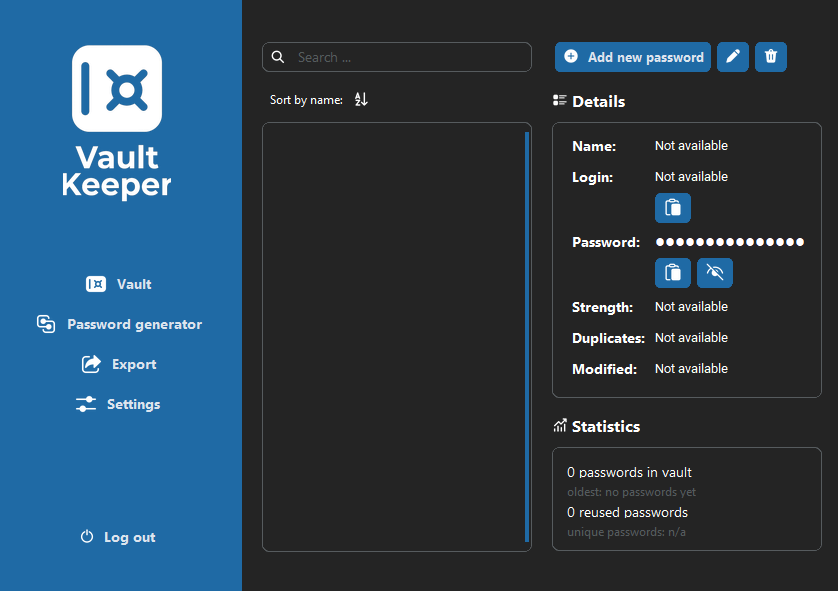The image size is (838, 591).
Task: Go to the Export page
Action: [119, 364]
